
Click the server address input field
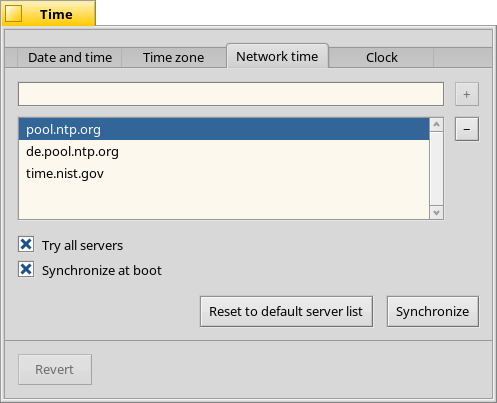pyautogui.click(x=231, y=94)
